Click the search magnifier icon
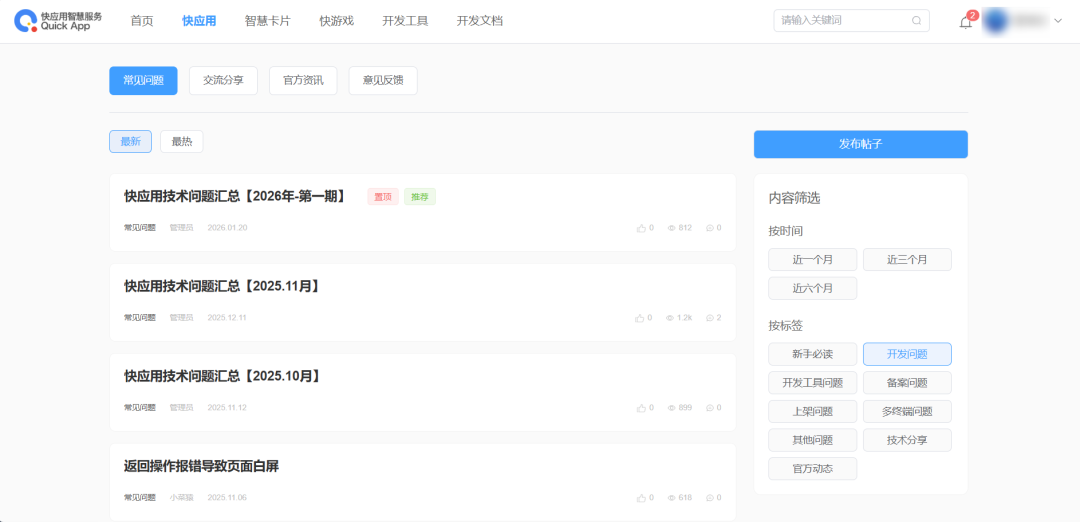This screenshot has height=522, width=1080. coord(916,21)
